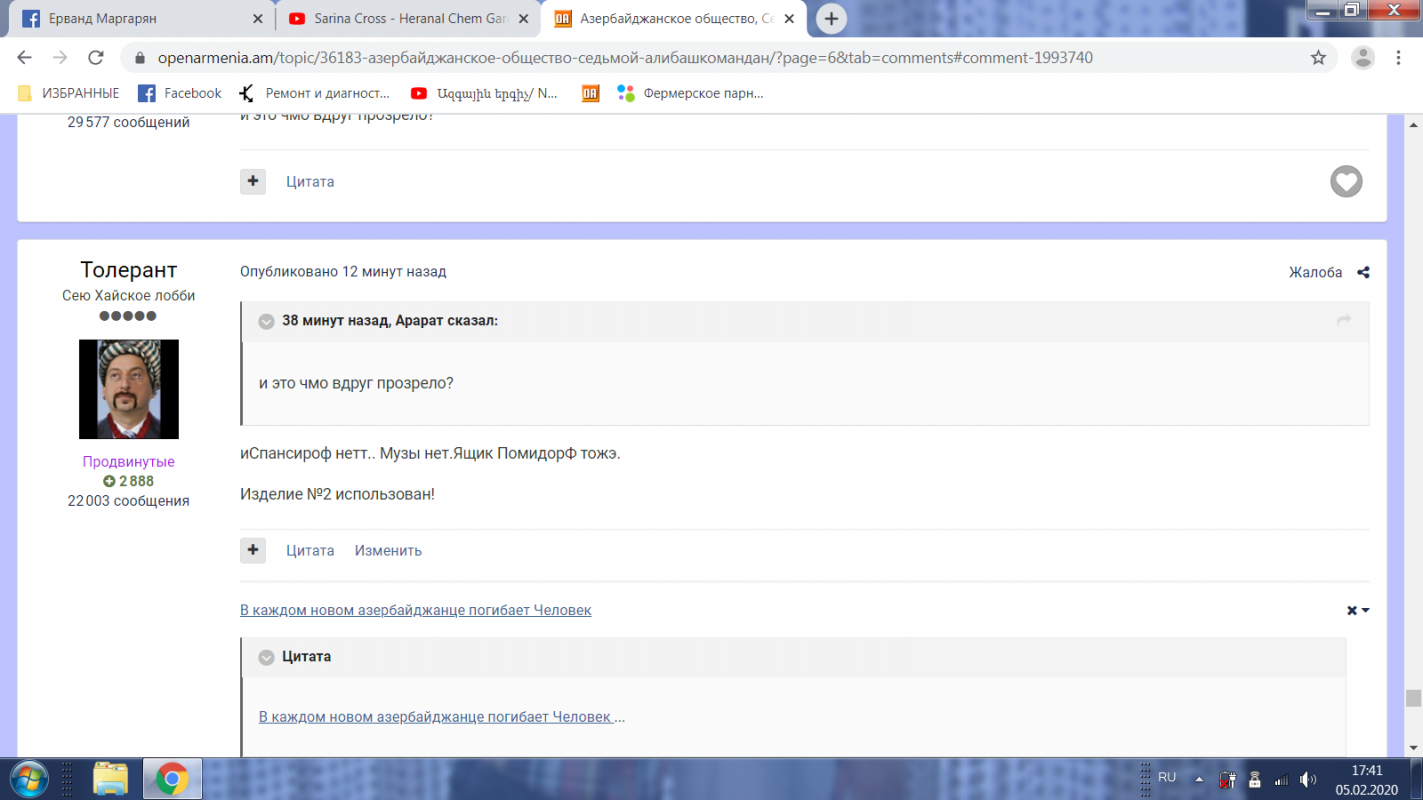The image size is (1423, 800).
Task: Click the quoted post's go-to-post arrow icon
Action: point(1343,320)
